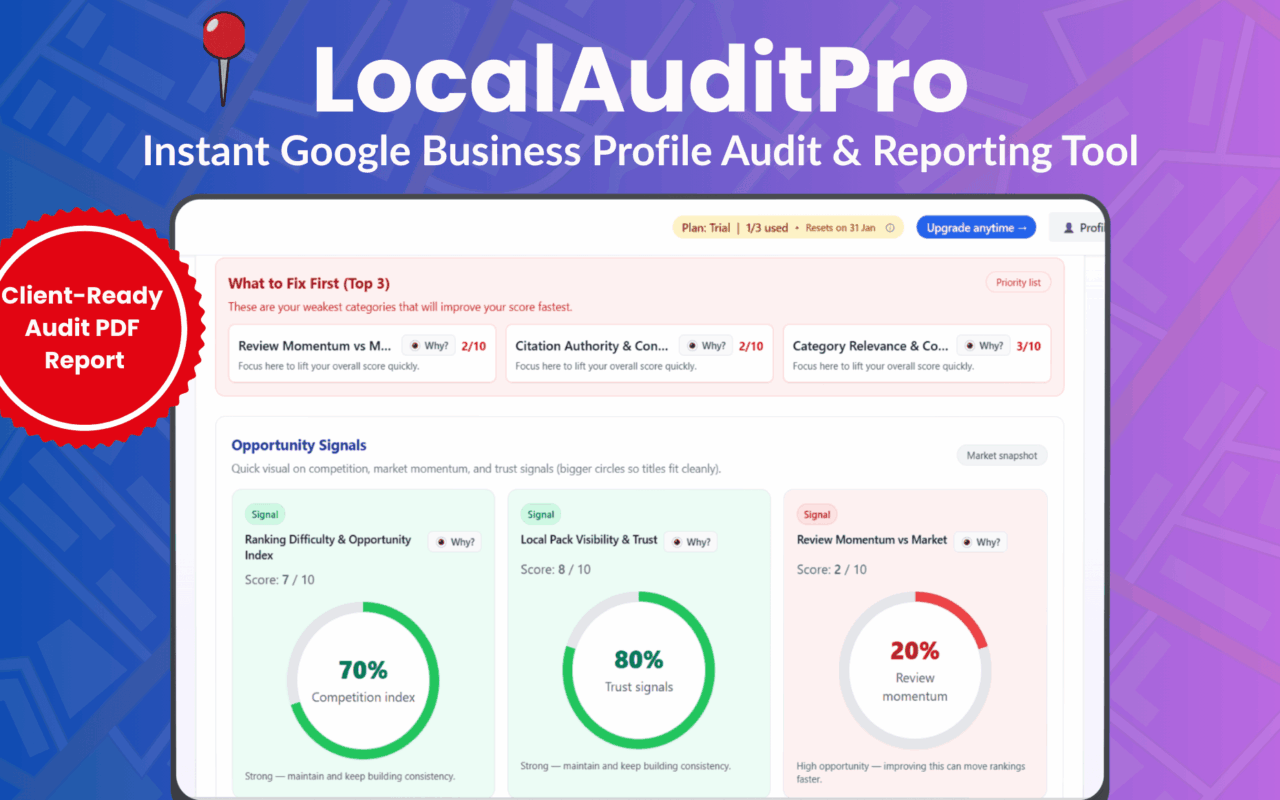This screenshot has width=1280, height=800.
Task: Open Why? on Review Momentum vs Market signal
Action: pos(979,542)
